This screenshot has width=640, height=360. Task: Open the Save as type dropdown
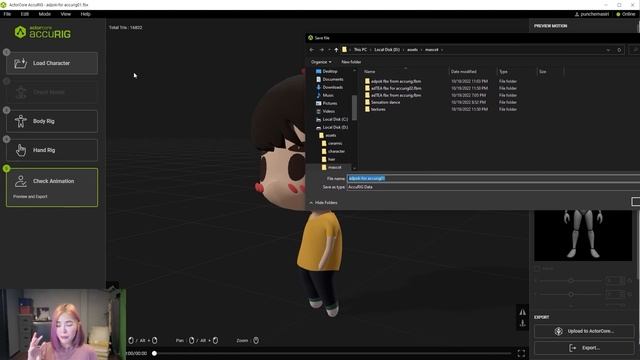493,187
